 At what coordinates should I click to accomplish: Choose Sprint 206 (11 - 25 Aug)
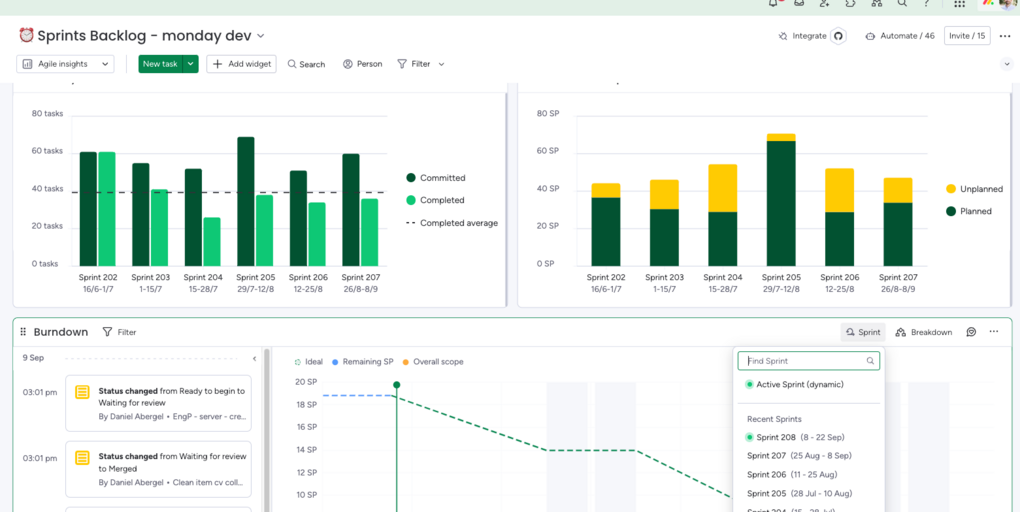point(792,474)
